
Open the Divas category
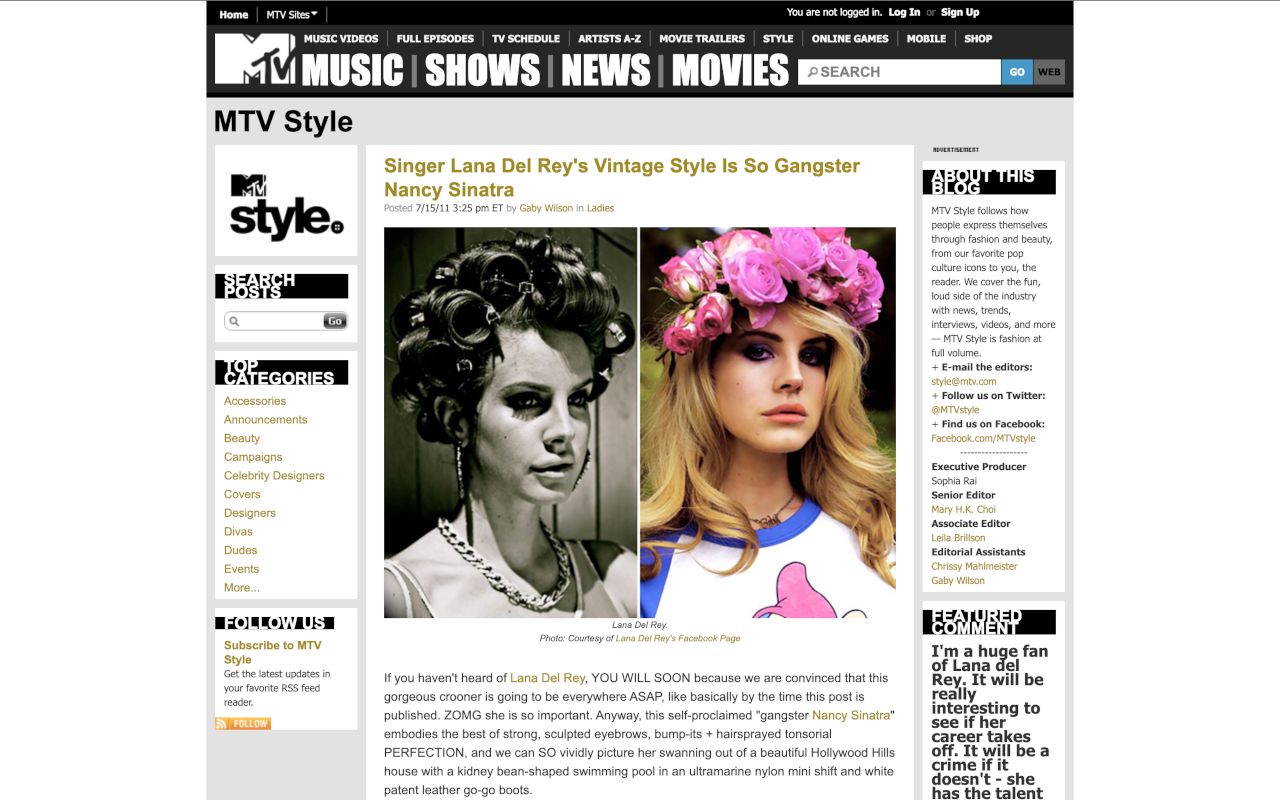[238, 532]
